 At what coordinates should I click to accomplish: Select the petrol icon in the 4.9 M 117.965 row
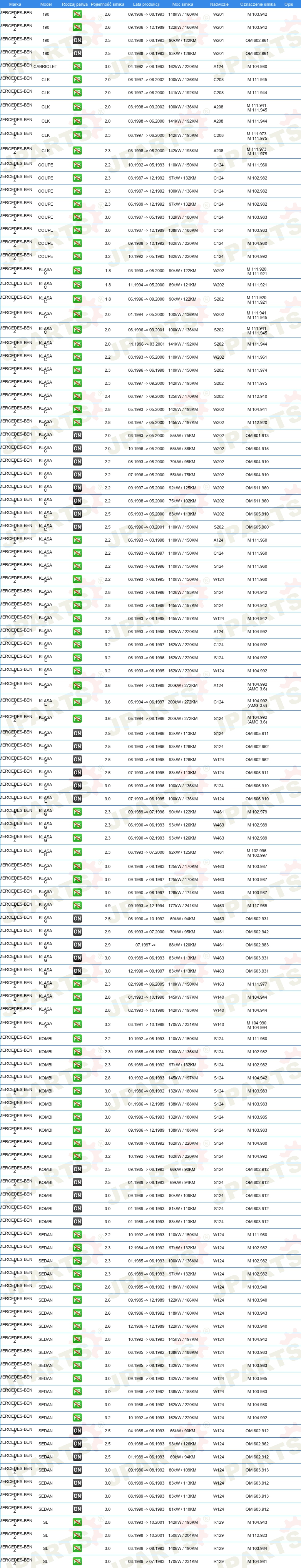coord(77,906)
